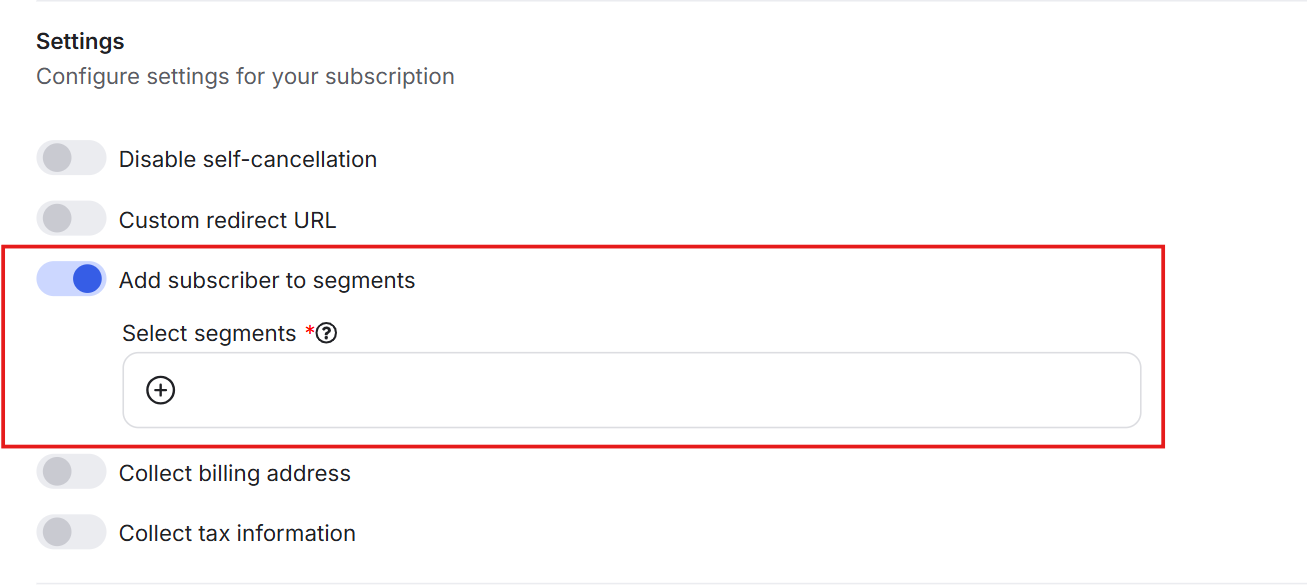Focus the empty segments input area
The height and width of the screenshot is (586, 1307).
click(x=700, y=390)
